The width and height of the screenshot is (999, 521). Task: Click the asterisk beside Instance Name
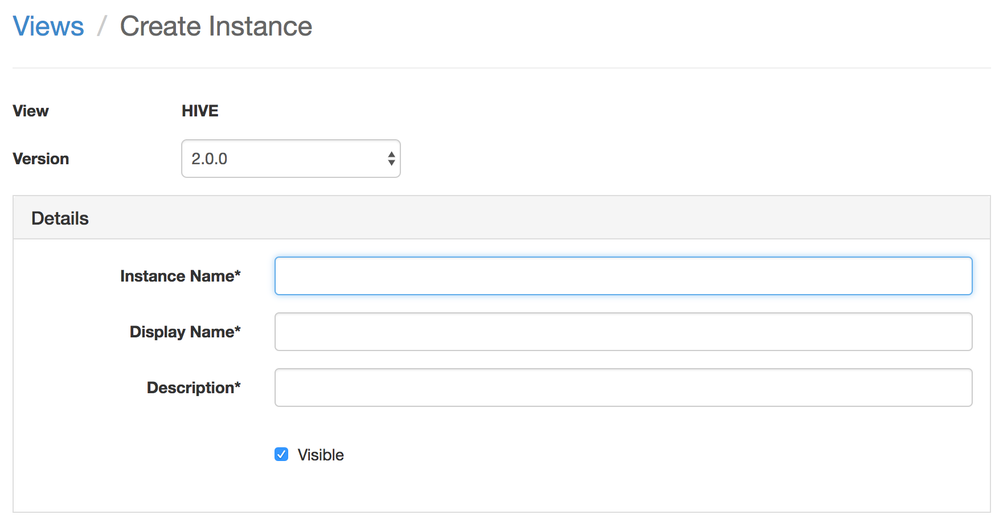tap(238, 274)
